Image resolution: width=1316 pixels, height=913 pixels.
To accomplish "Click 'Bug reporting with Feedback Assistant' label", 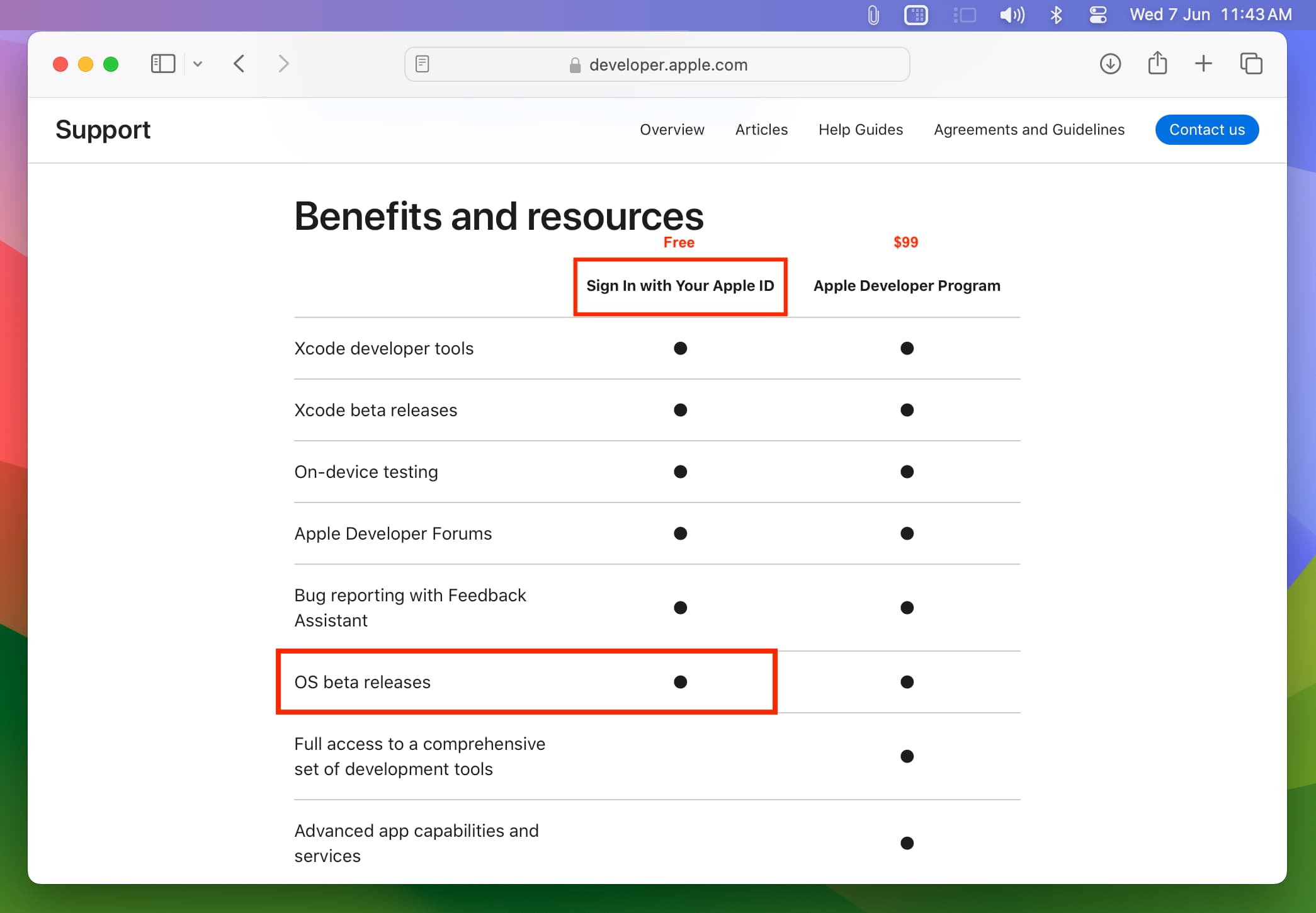I will tap(411, 608).
